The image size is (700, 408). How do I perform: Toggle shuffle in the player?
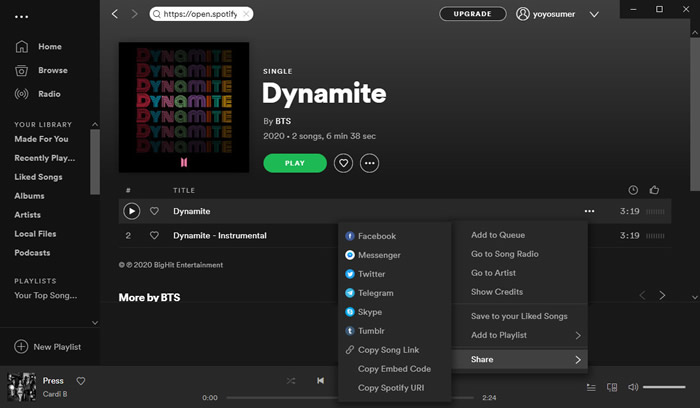(x=291, y=381)
